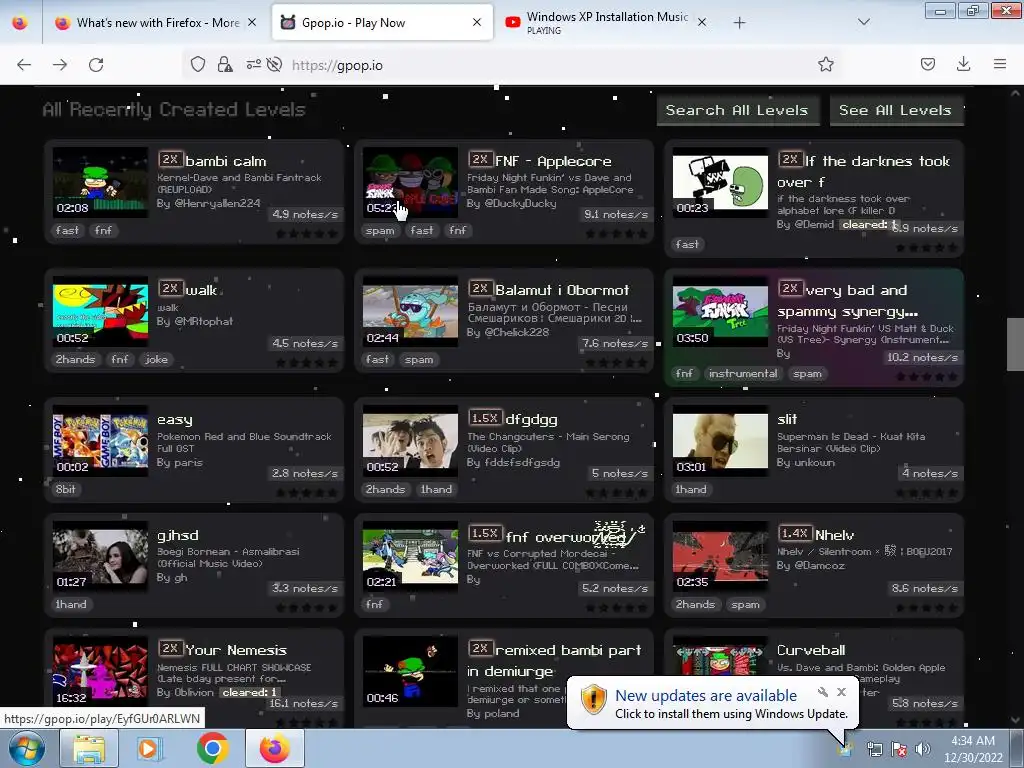Open the bambi calm level thumbnail

click(100, 183)
